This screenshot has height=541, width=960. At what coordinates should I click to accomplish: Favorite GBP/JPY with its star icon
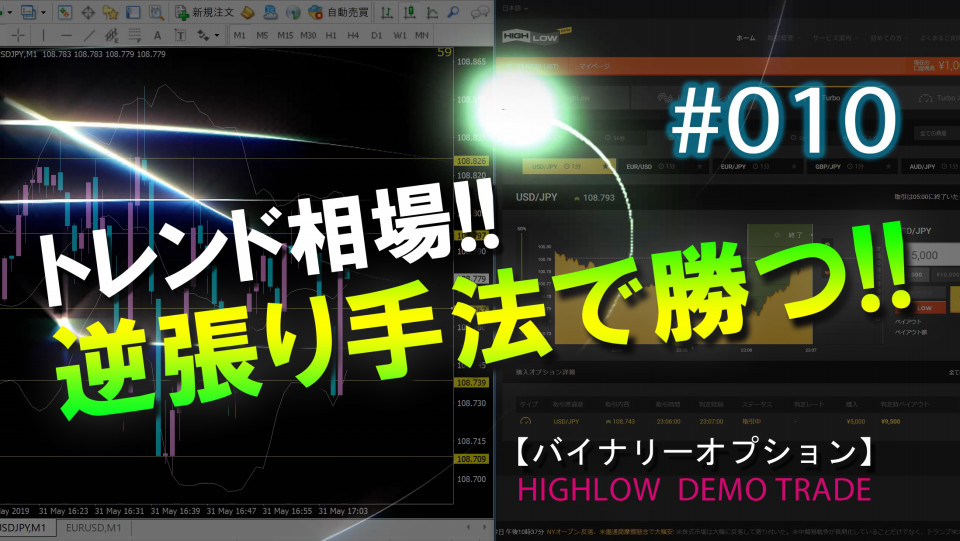(x=888, y=166)
